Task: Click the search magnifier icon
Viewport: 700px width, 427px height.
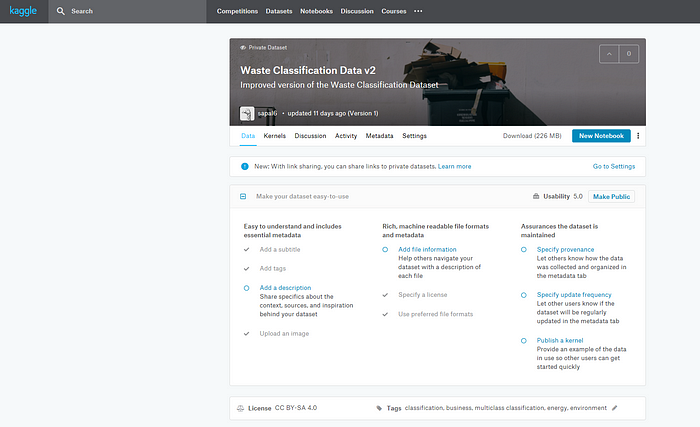Action: coord(61,11)
